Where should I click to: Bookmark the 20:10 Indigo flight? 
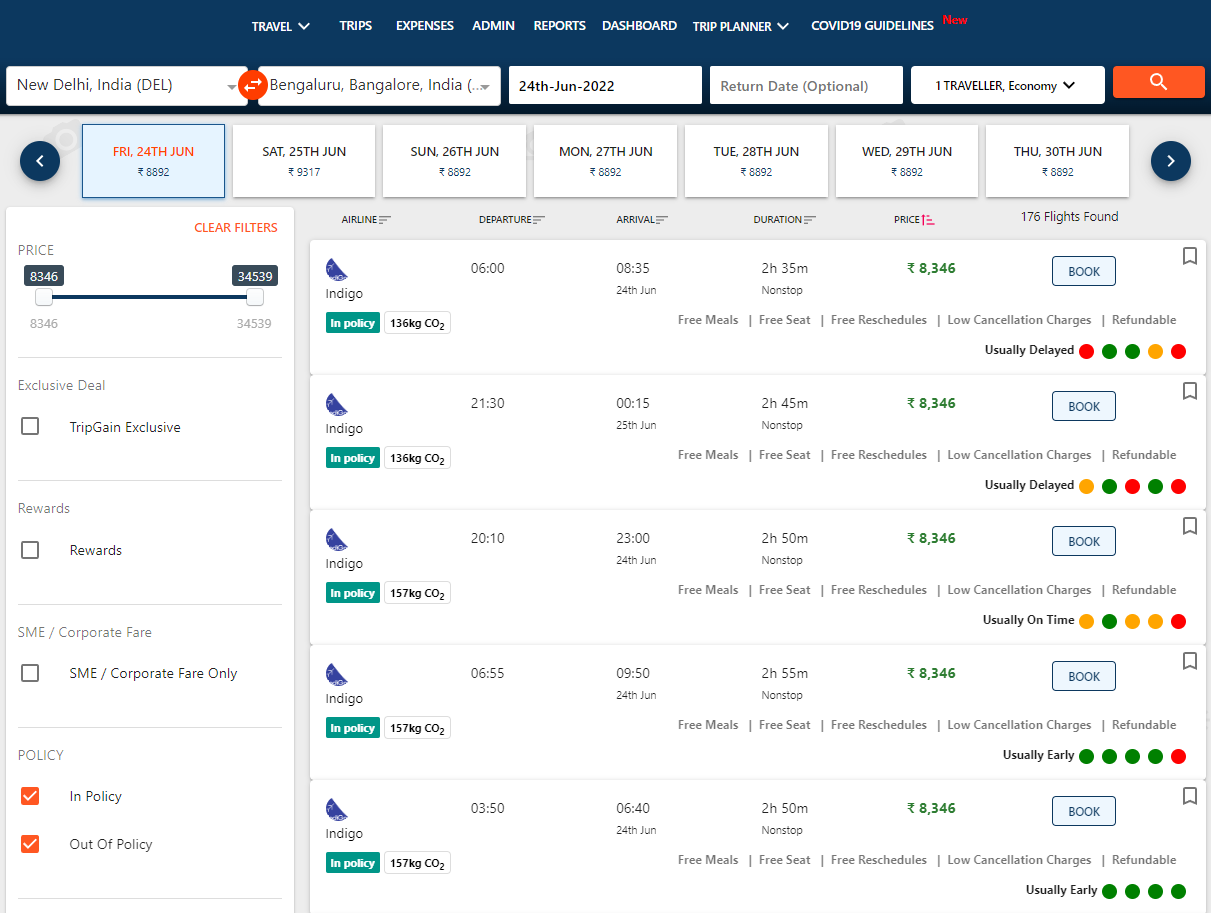tap(1189, 526)
